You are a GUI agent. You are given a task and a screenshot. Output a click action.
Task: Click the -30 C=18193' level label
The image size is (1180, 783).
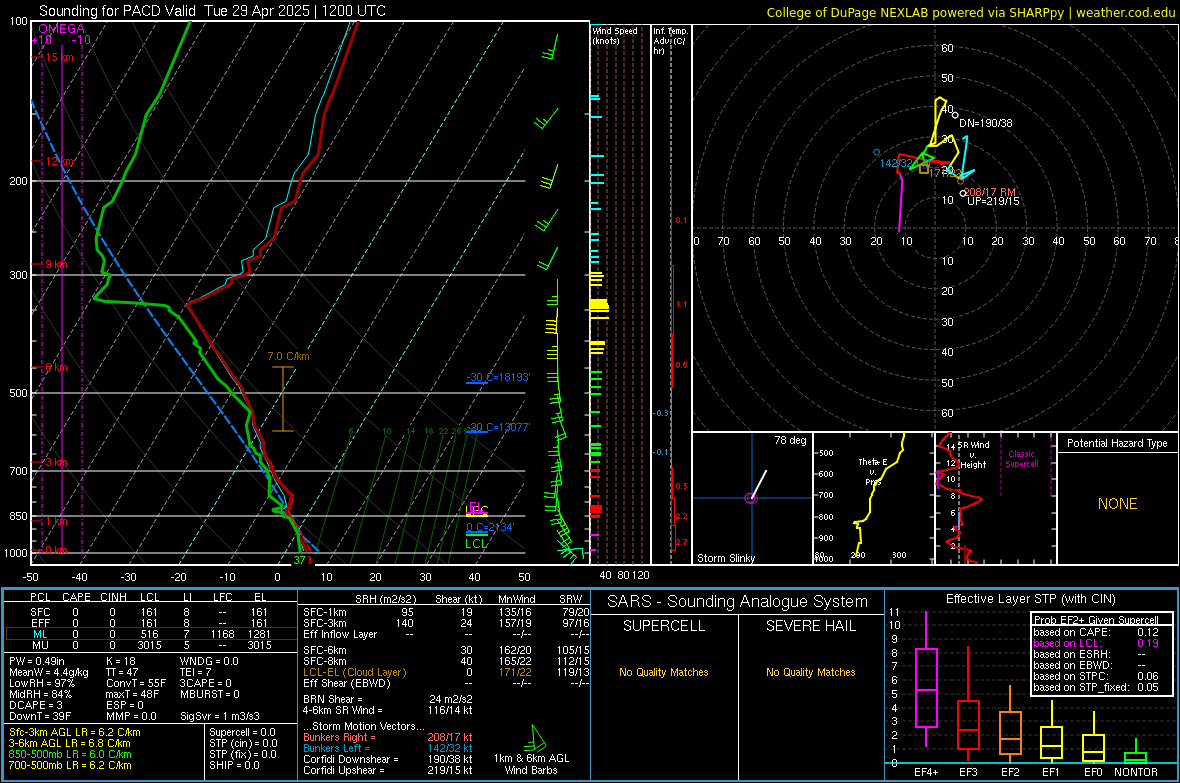click(498, 377)
